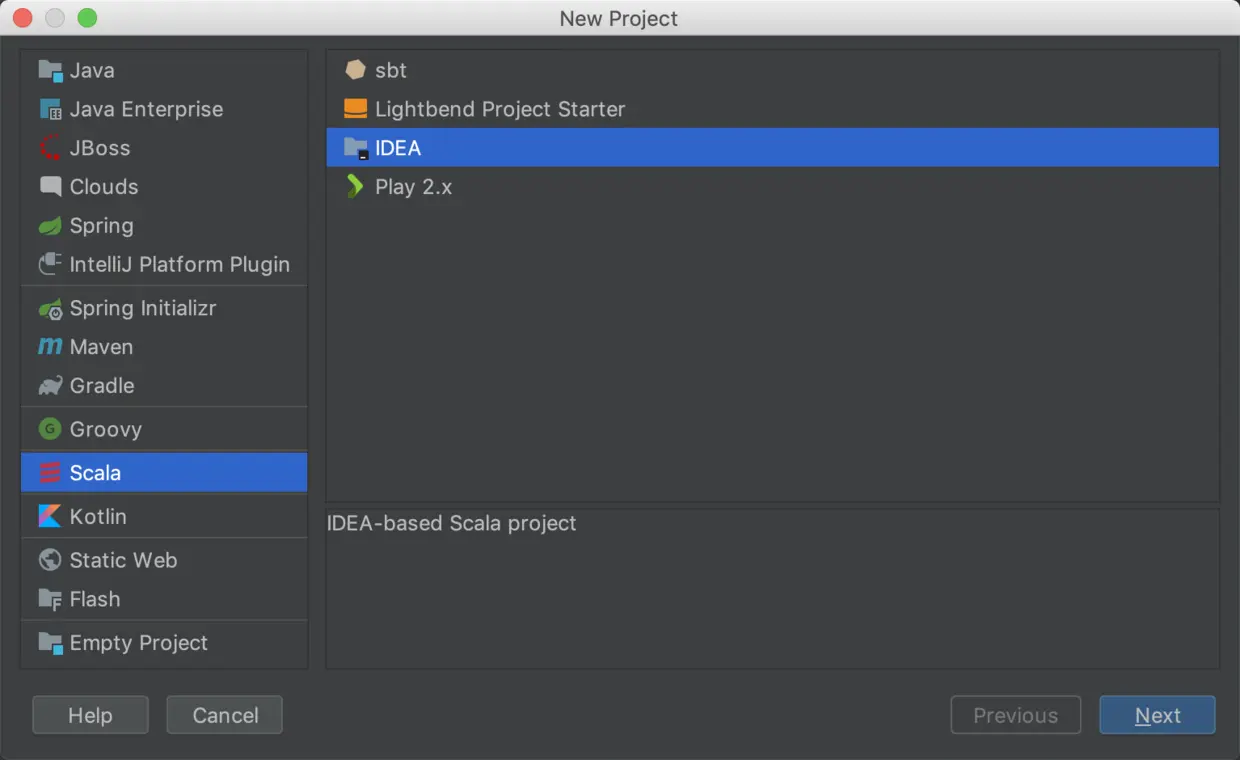The width and height of the screenshot is (1240, 760).
Task: Open the Help button
Action: click(90, 715)
